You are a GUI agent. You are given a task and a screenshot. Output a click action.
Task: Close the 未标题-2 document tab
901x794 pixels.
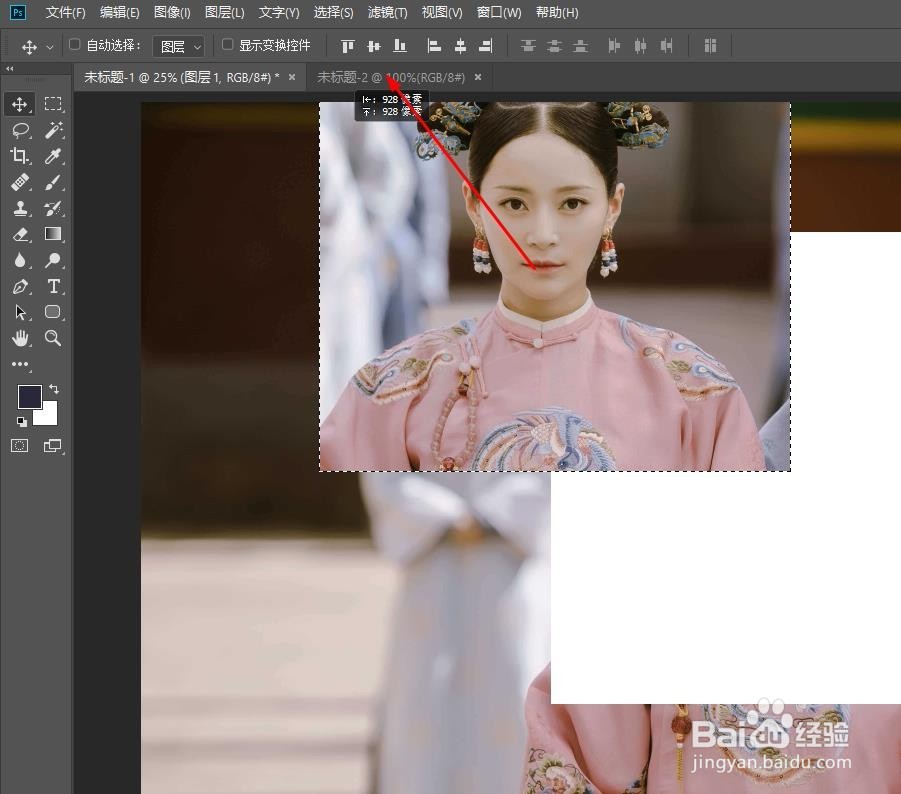(x=478, y=77)
